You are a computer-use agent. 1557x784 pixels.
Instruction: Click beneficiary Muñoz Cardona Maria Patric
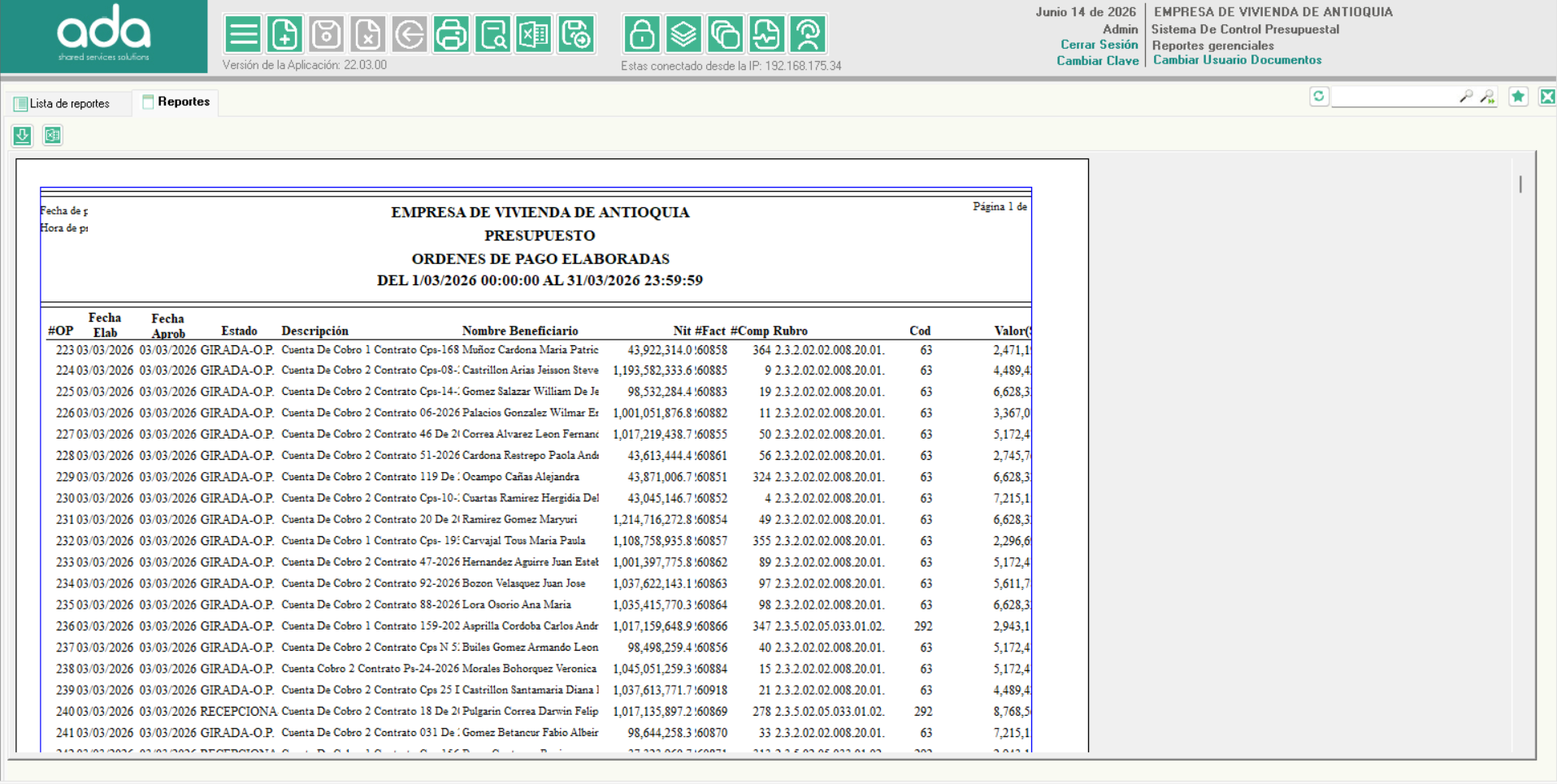pyautogui.click(x=530, y=350)
